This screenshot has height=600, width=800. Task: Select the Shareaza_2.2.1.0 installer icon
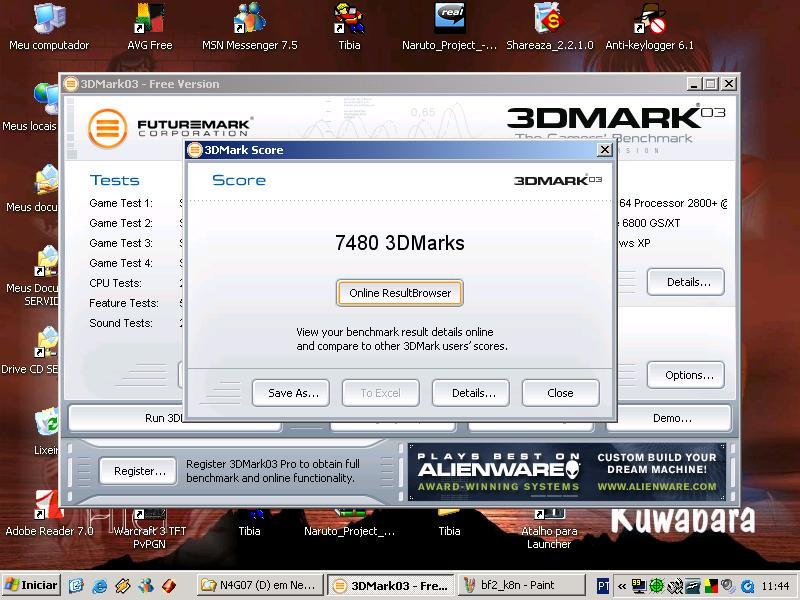tap(549, 27)
